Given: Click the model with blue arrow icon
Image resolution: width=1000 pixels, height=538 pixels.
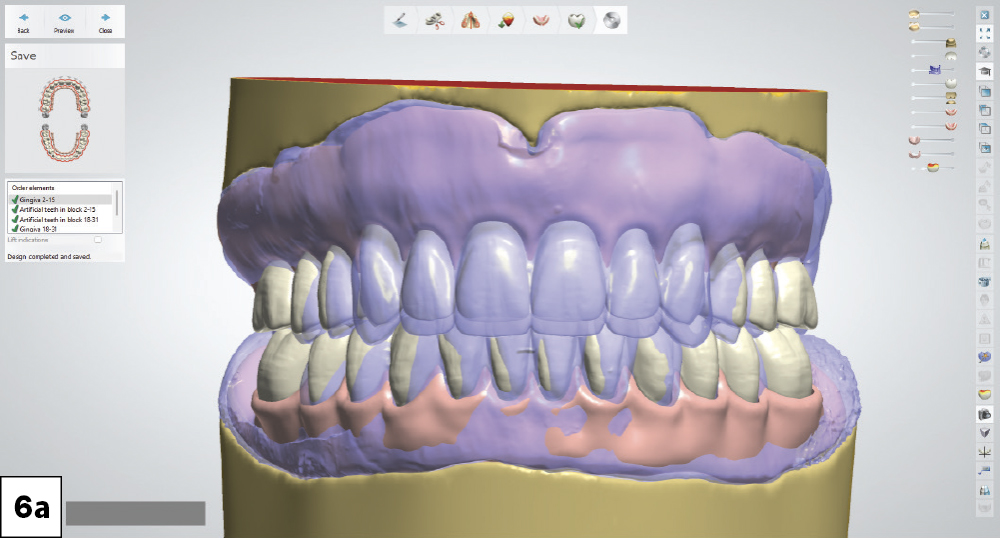Looking at the screenshot, I should [x=985, y=244].
